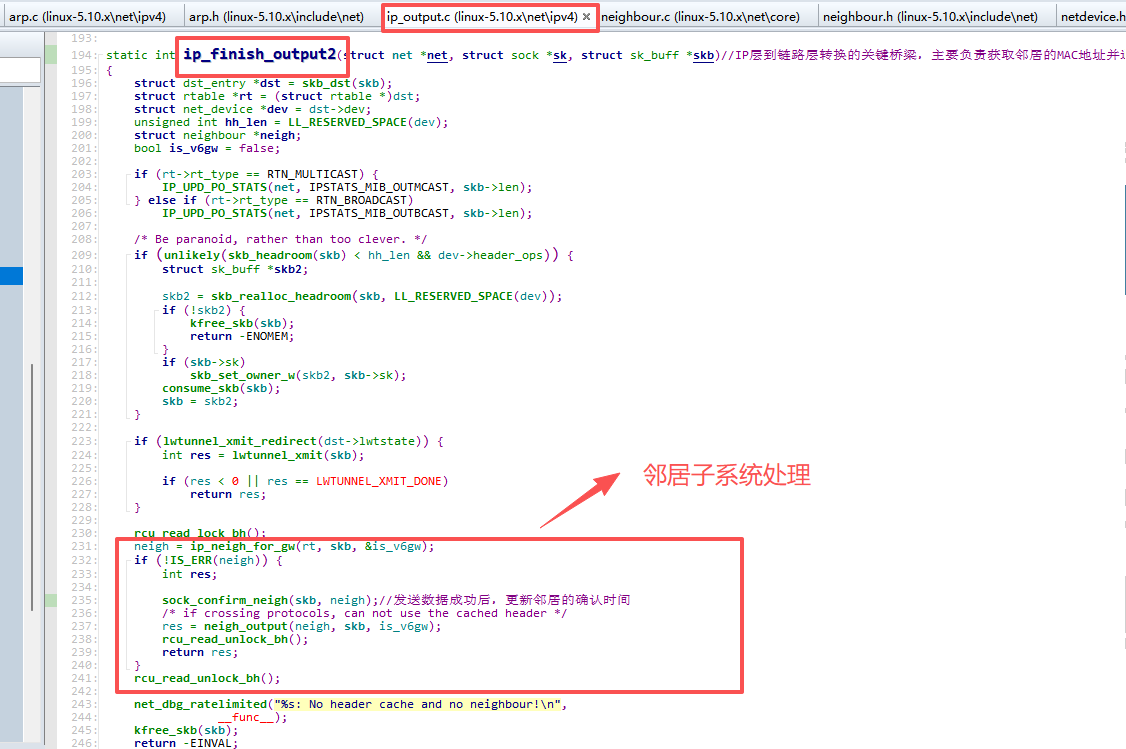Close the ip_output.c tab with its x
Screen dimensions: 1126x749
[587, 17]
